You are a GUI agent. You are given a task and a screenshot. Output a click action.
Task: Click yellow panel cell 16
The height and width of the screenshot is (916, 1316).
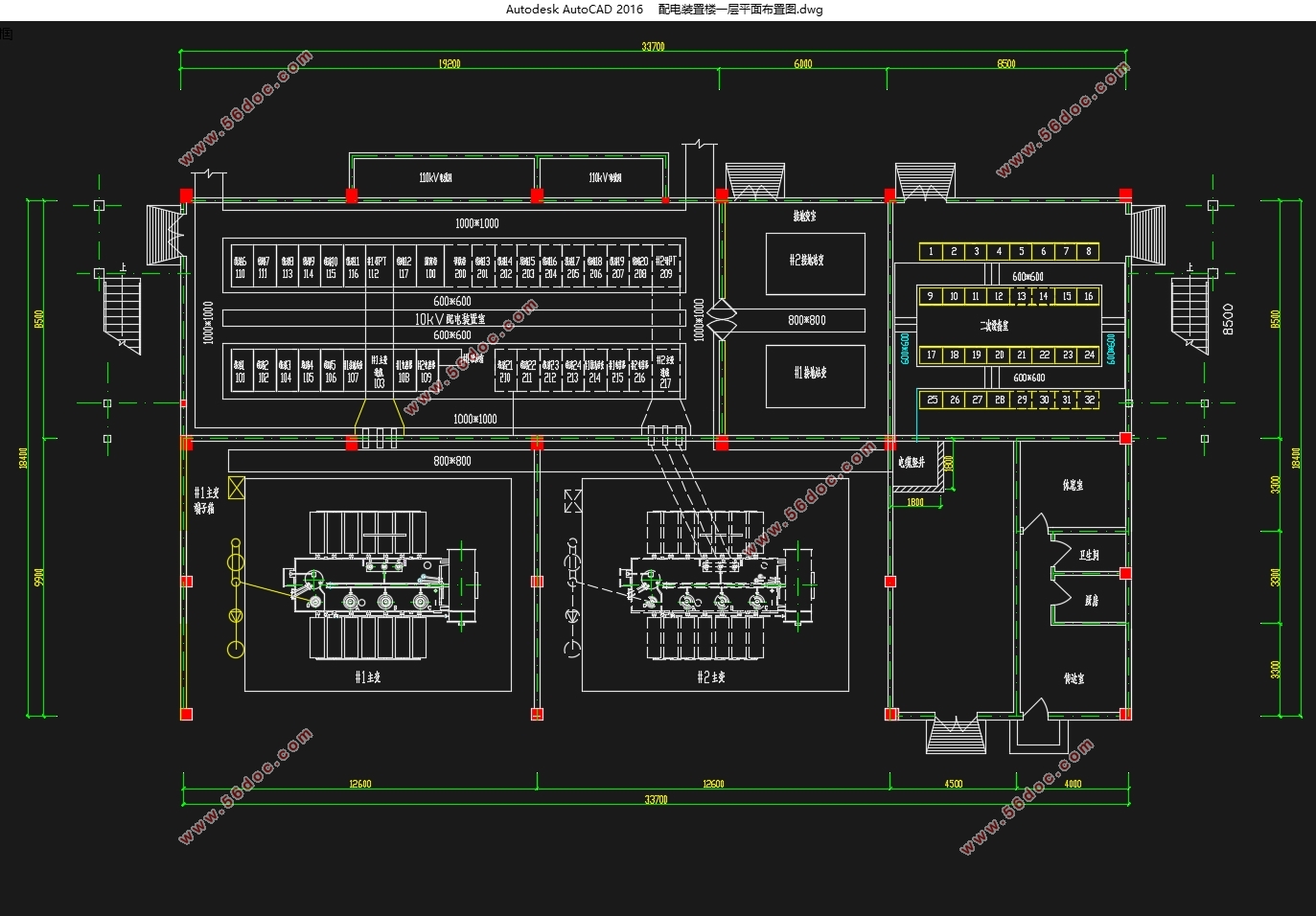(1088, 296)
